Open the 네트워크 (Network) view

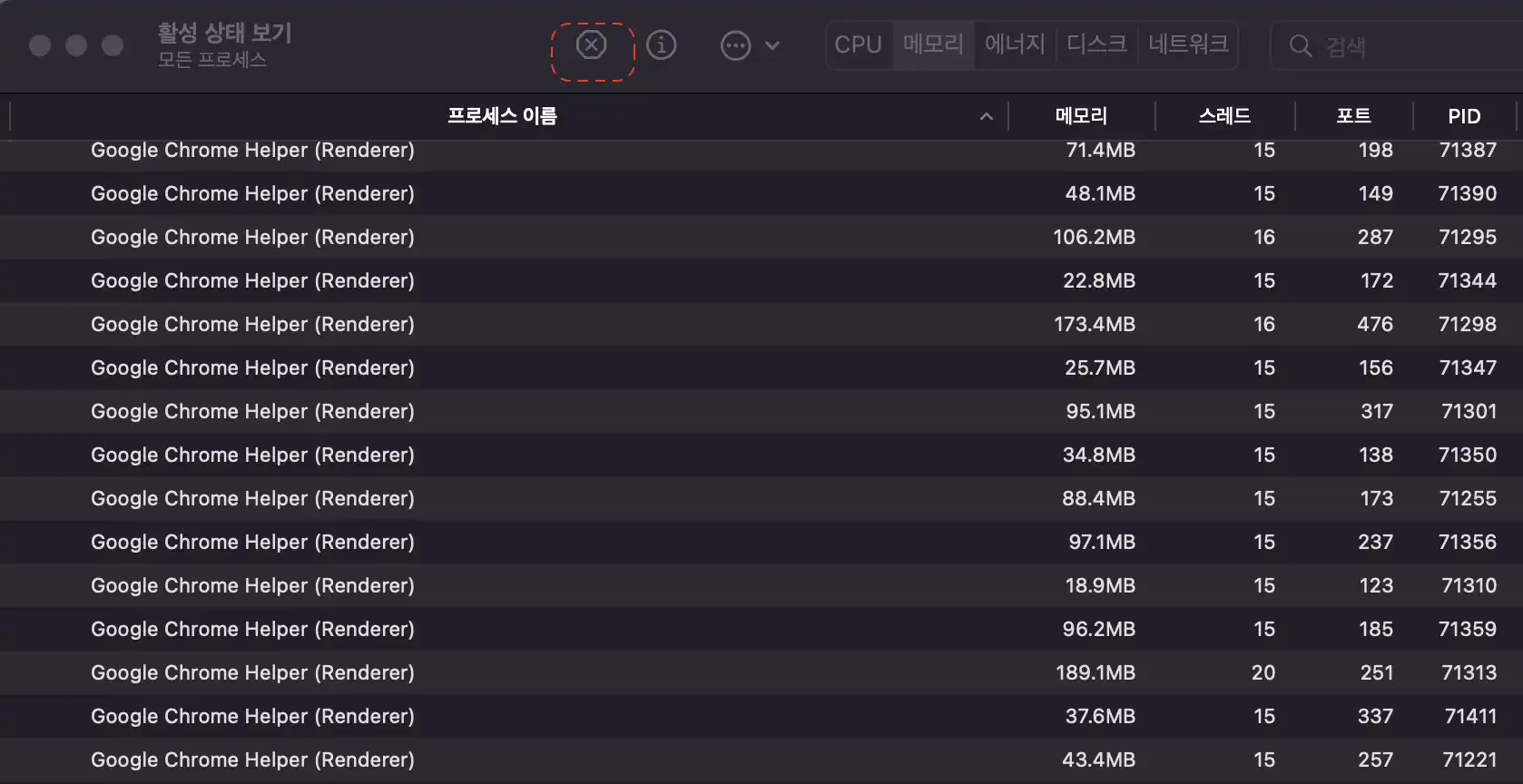pos(1189,44)
